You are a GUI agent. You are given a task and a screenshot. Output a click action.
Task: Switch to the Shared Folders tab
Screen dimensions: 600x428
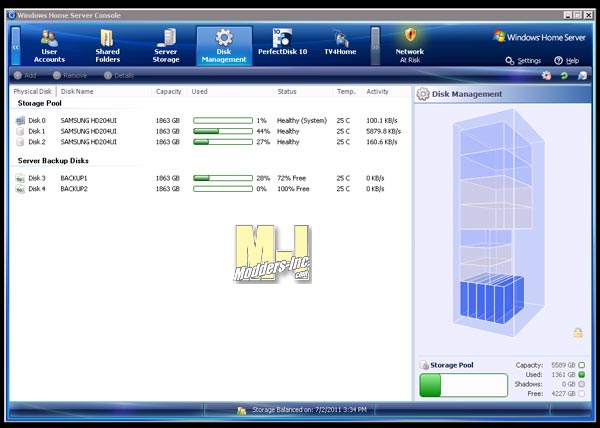(107, 39)
